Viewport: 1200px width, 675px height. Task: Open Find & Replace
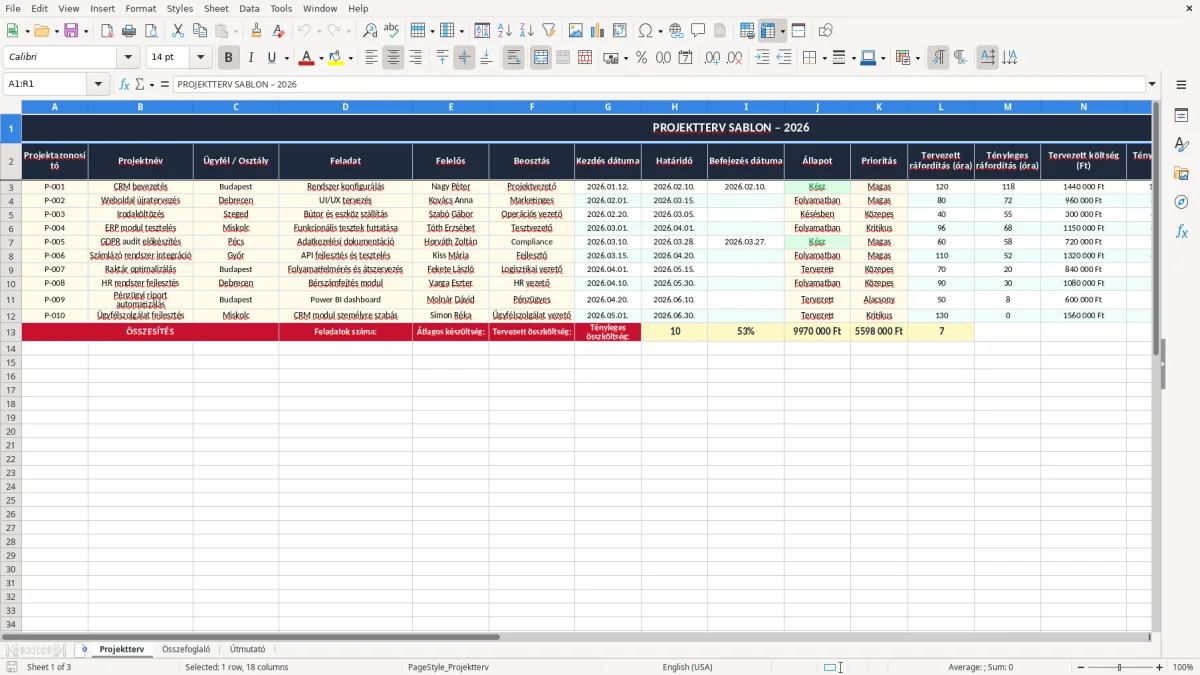[370, 31]
